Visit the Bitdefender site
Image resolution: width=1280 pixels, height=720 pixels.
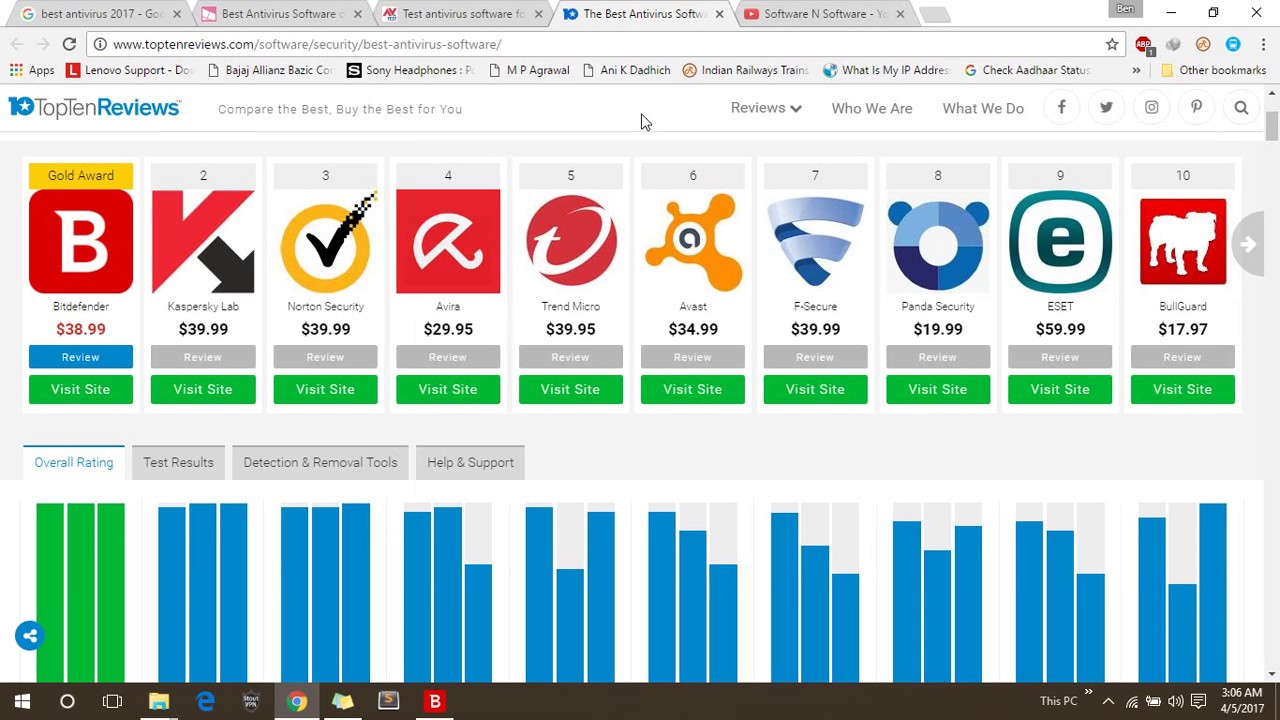(81, 389)
